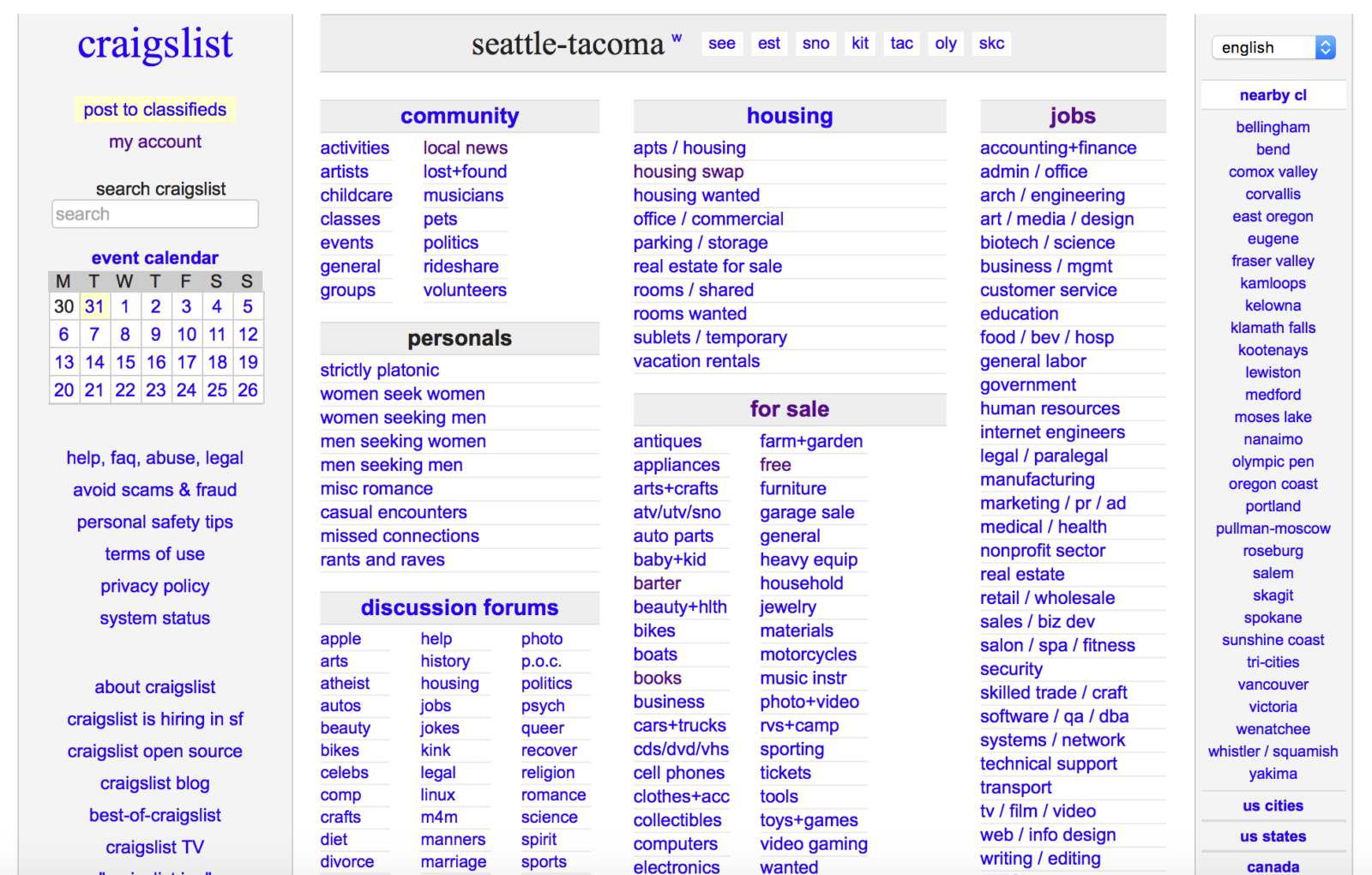
Task: Open help, faq, abuse, legal
Action: coord(155,458)
